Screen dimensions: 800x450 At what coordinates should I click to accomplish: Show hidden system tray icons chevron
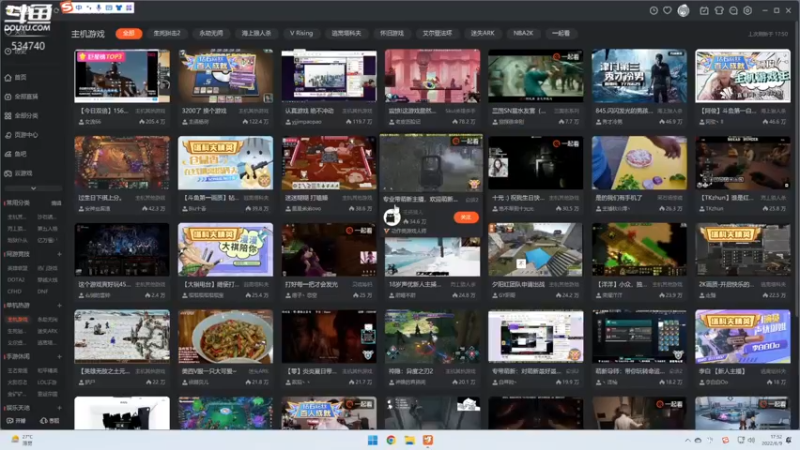click(687, 440)
